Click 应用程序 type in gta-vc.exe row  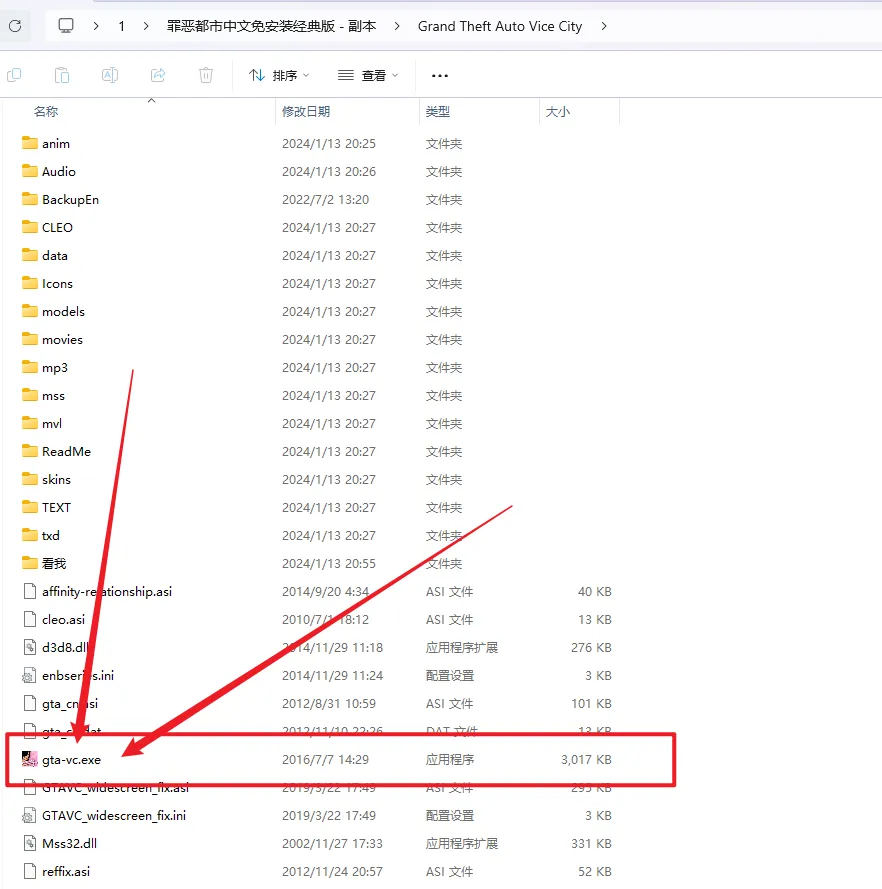450,760
